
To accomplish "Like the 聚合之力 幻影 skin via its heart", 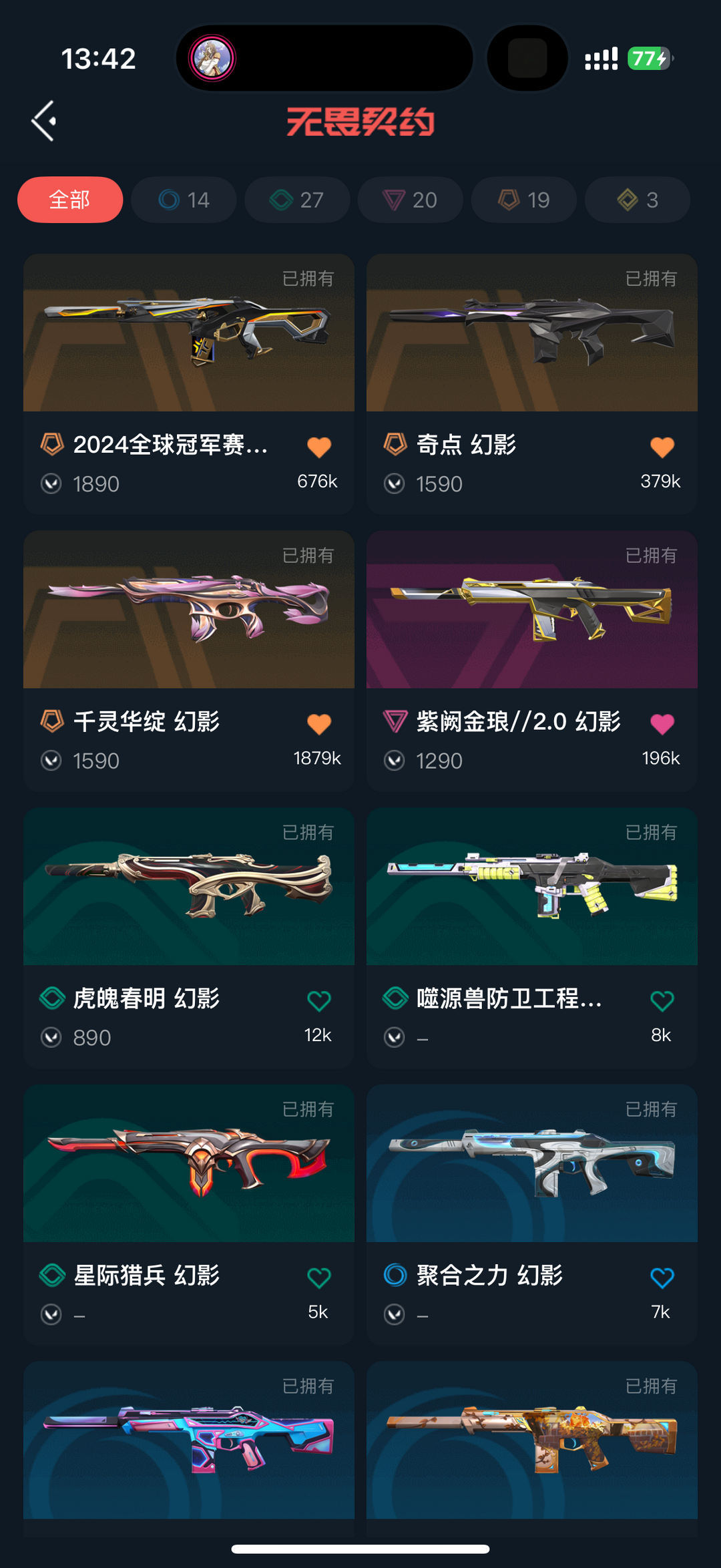I will (x=662, y=1278).
